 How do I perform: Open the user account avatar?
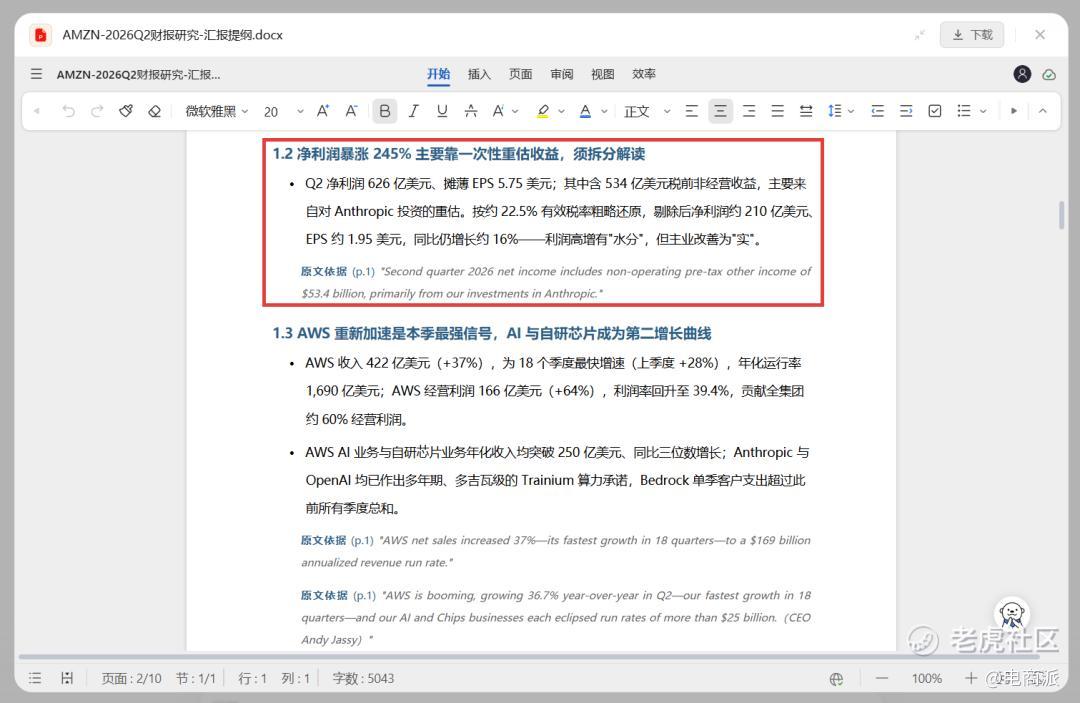coord(1022,74)
